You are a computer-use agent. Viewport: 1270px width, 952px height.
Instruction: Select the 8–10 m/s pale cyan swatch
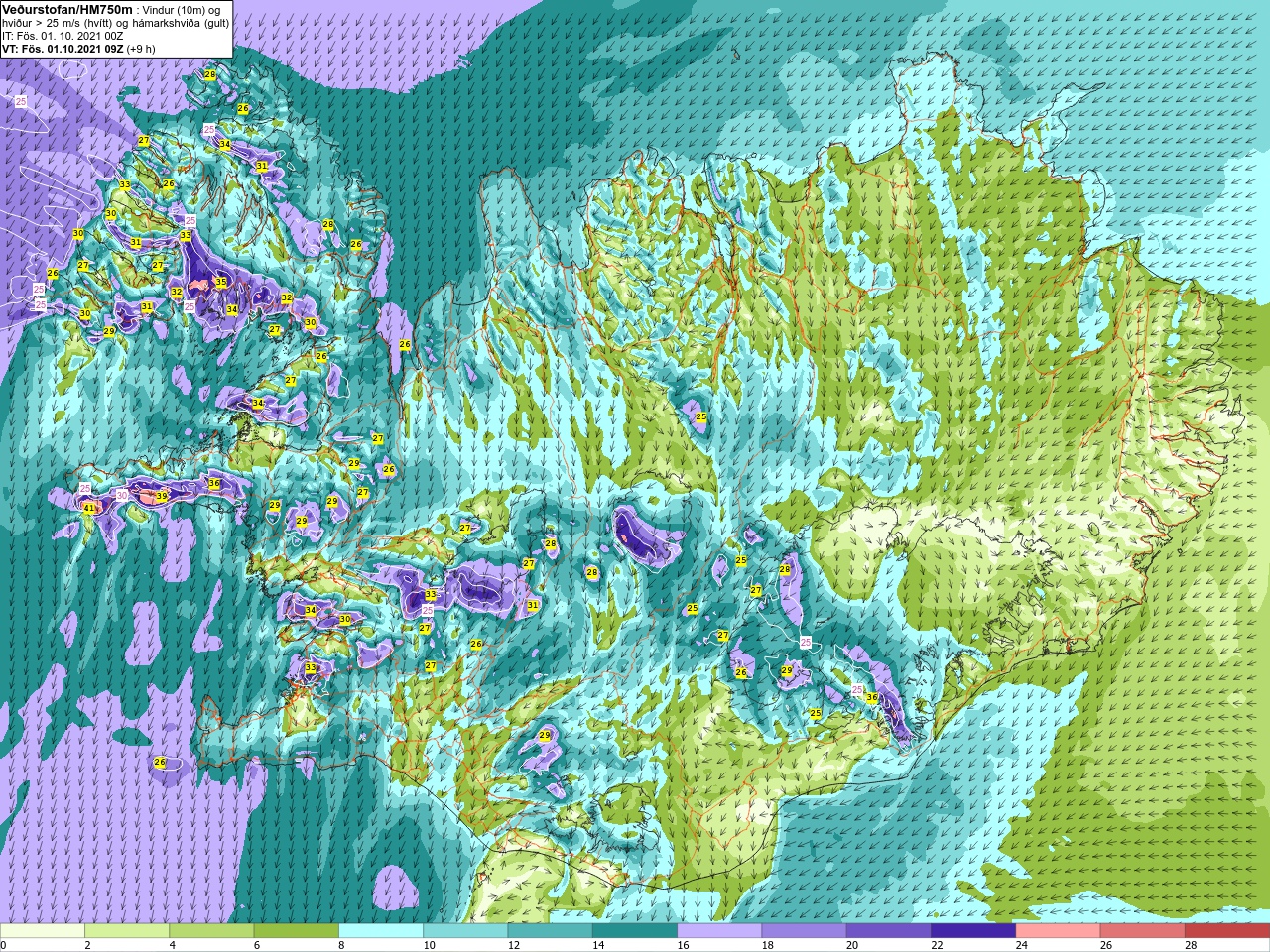381,931
